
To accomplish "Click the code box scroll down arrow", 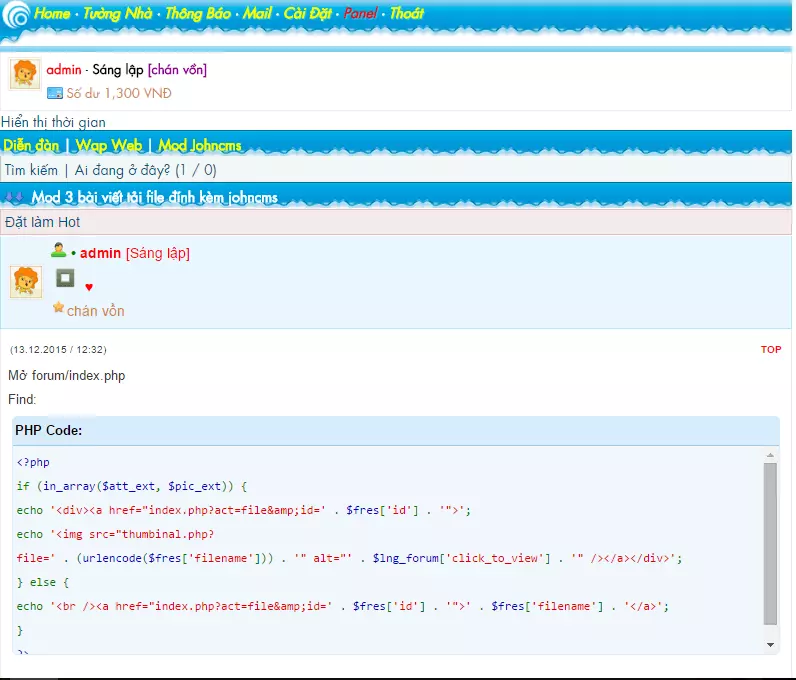I will (770, 644).
